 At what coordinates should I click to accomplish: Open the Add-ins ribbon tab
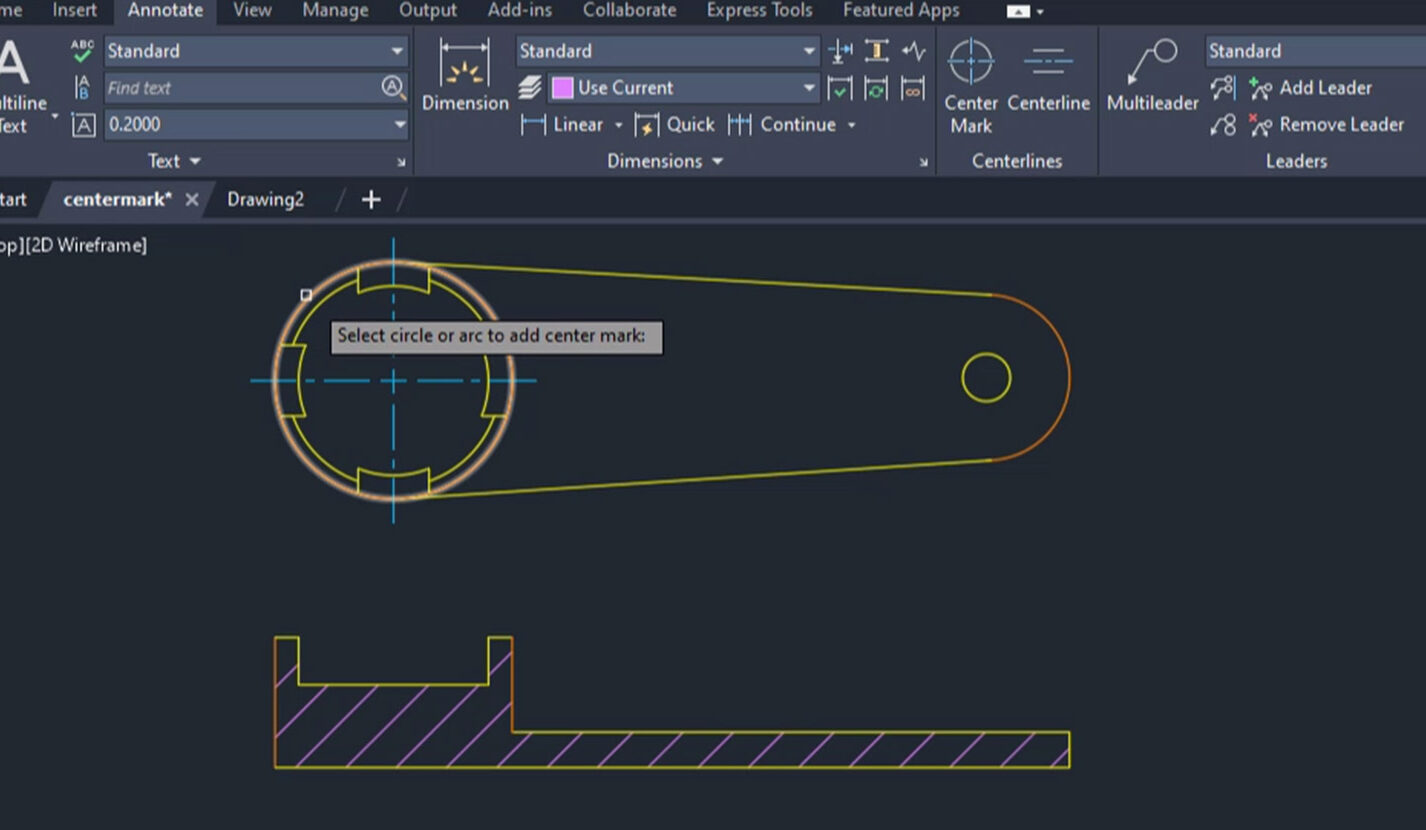tap(520, 10)
